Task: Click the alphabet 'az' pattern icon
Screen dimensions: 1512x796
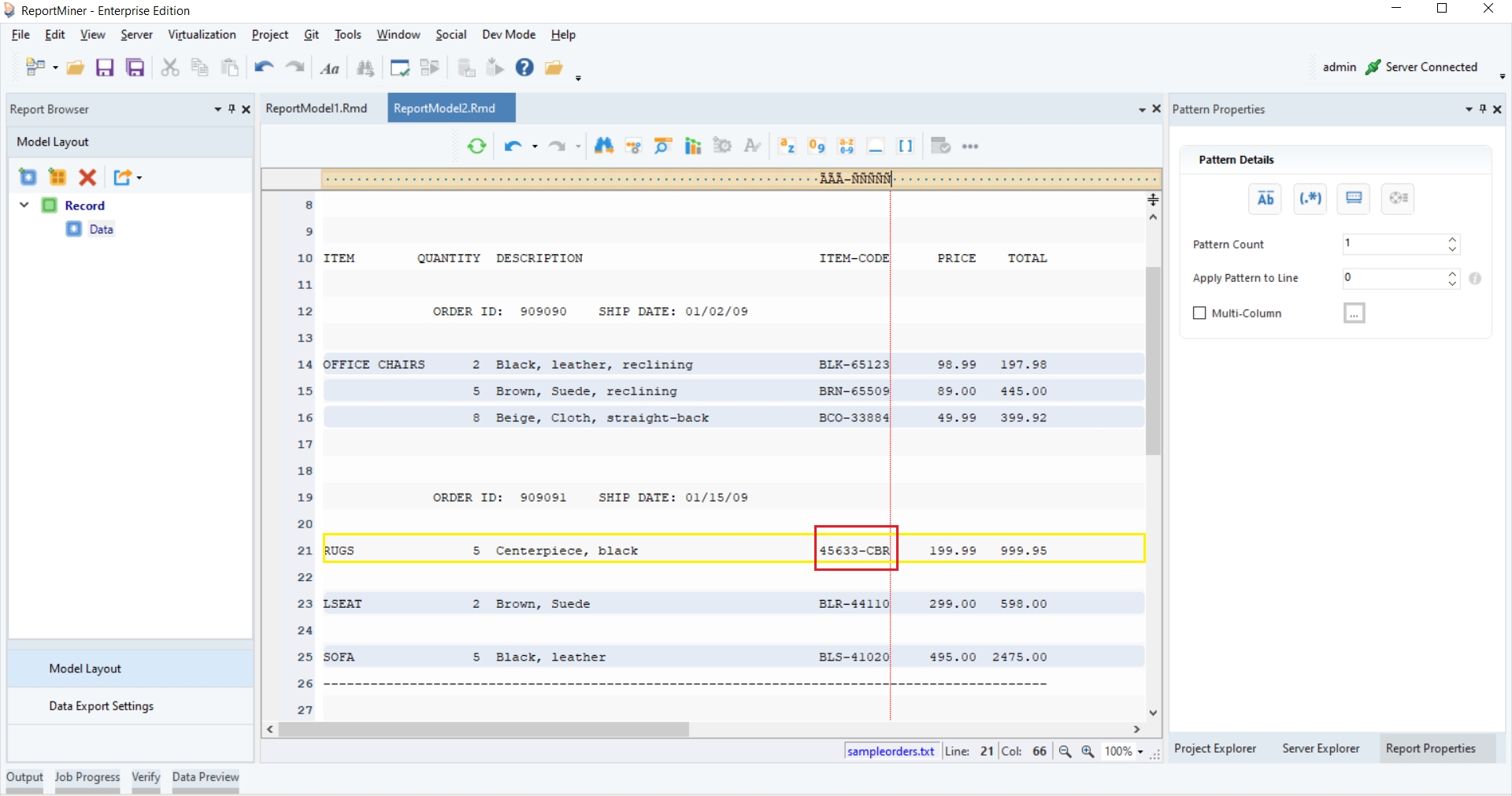Action: (x=787, y=146)
